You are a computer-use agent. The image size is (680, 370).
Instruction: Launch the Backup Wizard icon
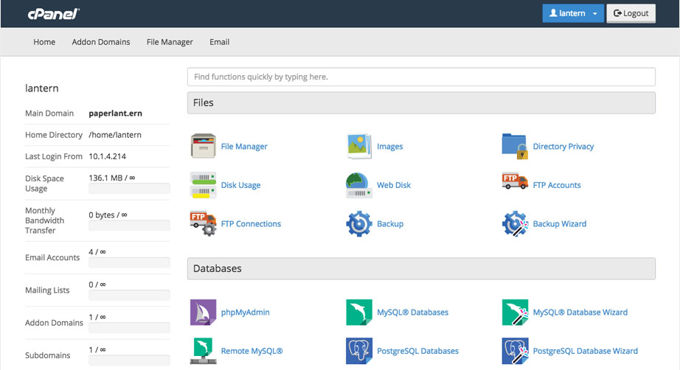[x=515, y=223]
